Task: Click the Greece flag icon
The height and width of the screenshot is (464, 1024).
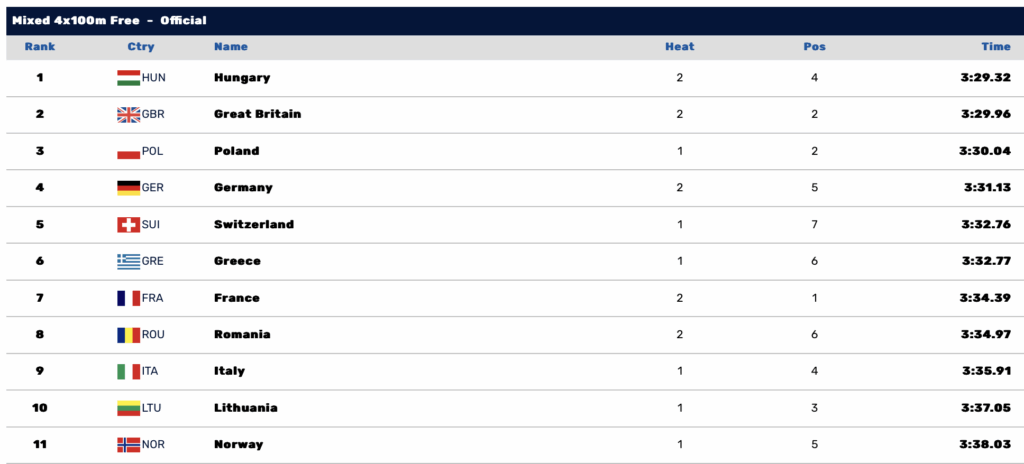Action: click(128, 262)
